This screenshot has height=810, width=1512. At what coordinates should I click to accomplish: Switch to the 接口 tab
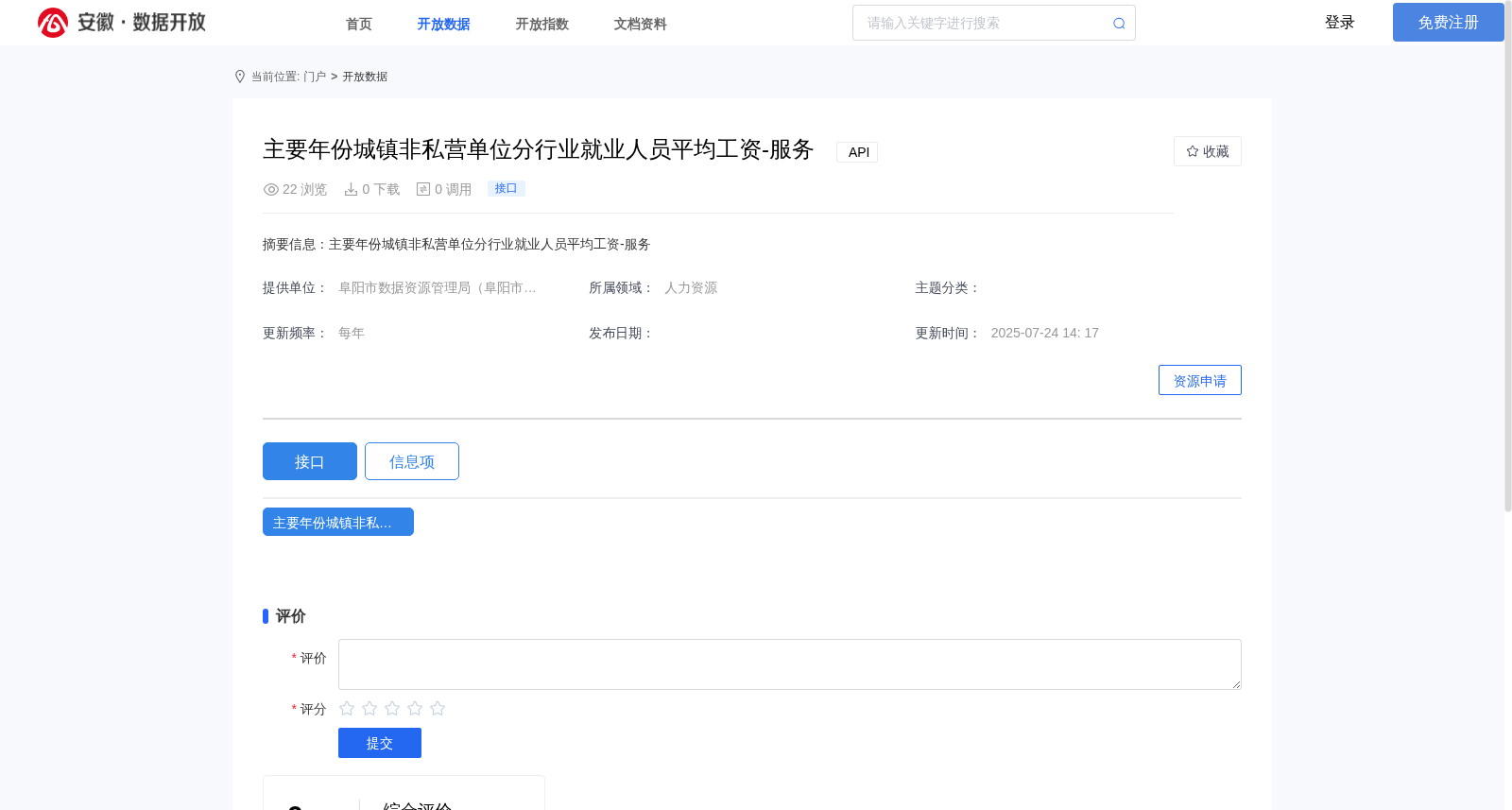[310, 461]
